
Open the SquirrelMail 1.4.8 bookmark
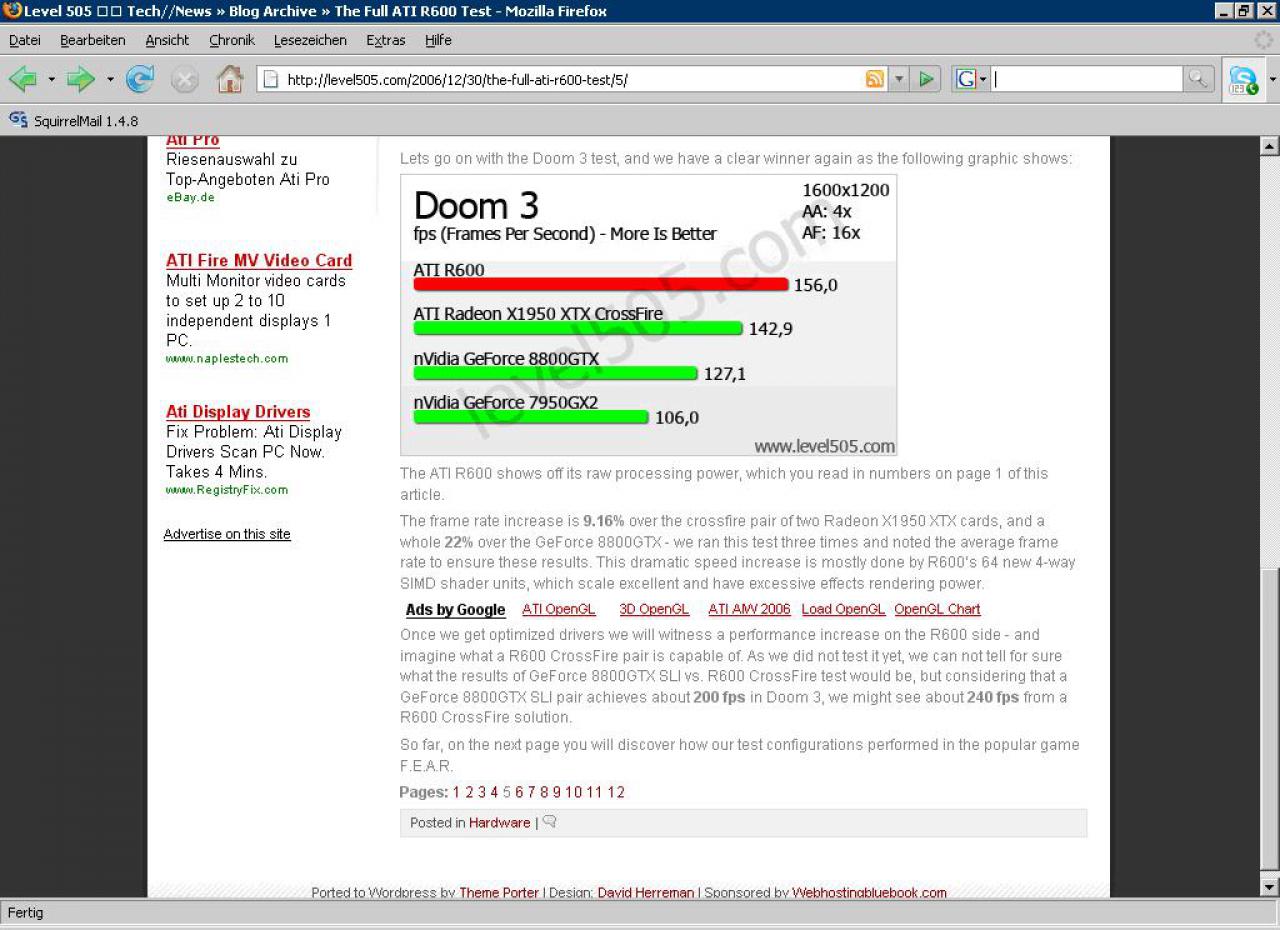[x=74, y=121]
